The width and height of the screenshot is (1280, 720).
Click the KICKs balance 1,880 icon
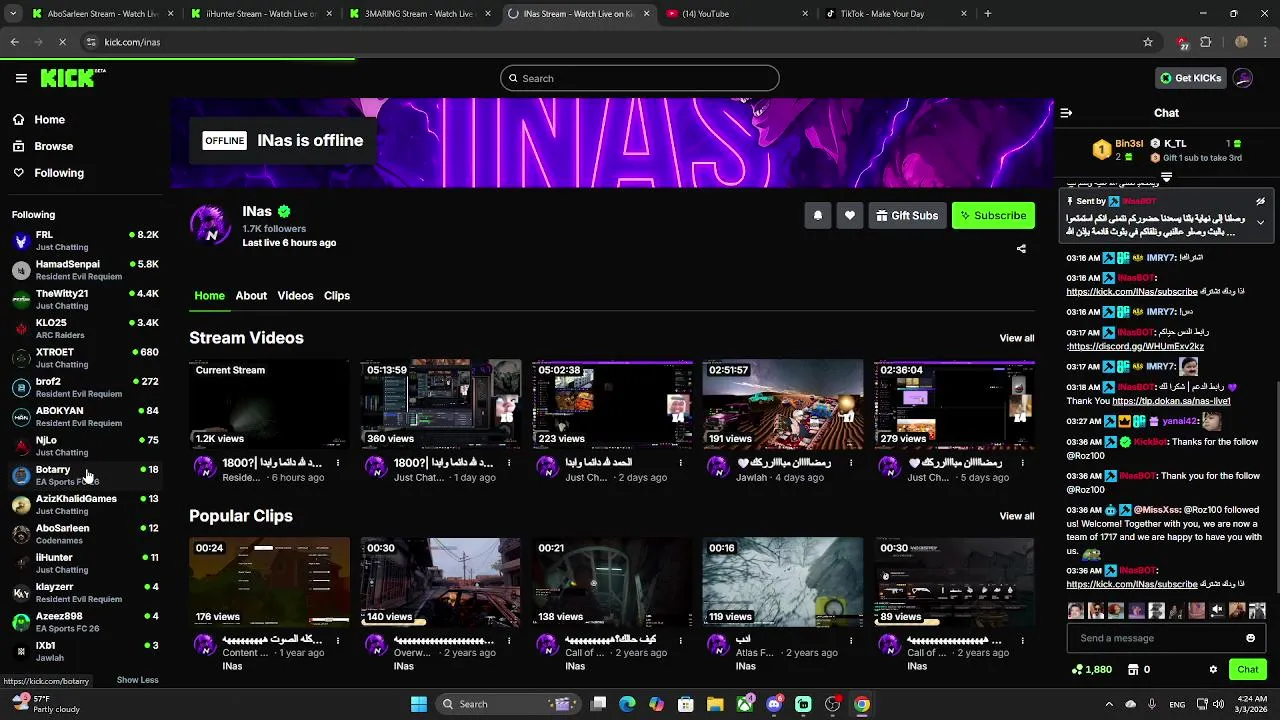pos(1091,670)
